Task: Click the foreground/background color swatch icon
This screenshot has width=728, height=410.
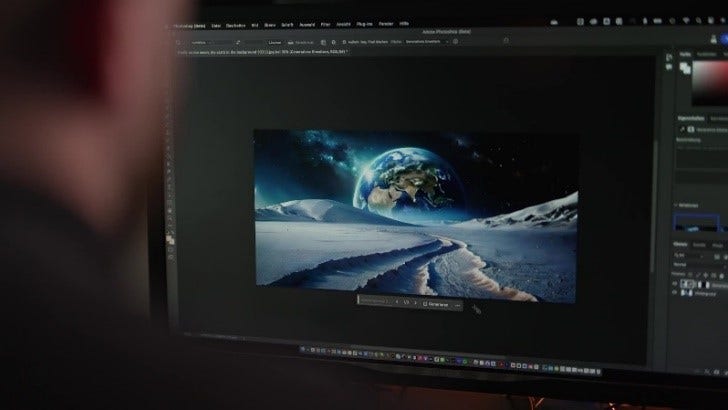Action: click(686, 69)
